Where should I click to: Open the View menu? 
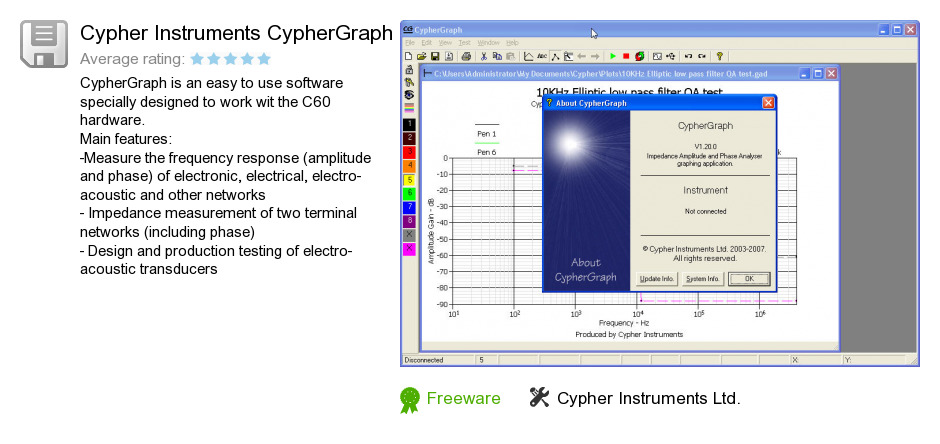(445, 43)
